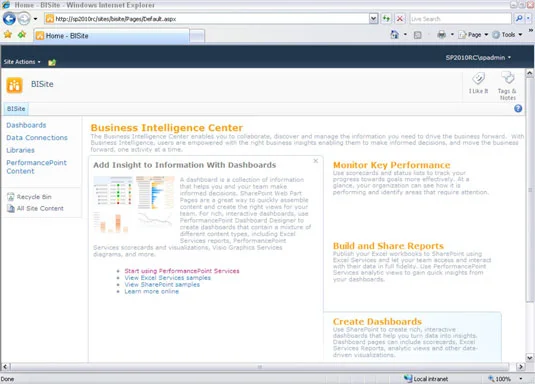Click the red Stop loading icon
Image resolution: width=535 pixels, height=384 pixels.
click(x=400, y=18)
